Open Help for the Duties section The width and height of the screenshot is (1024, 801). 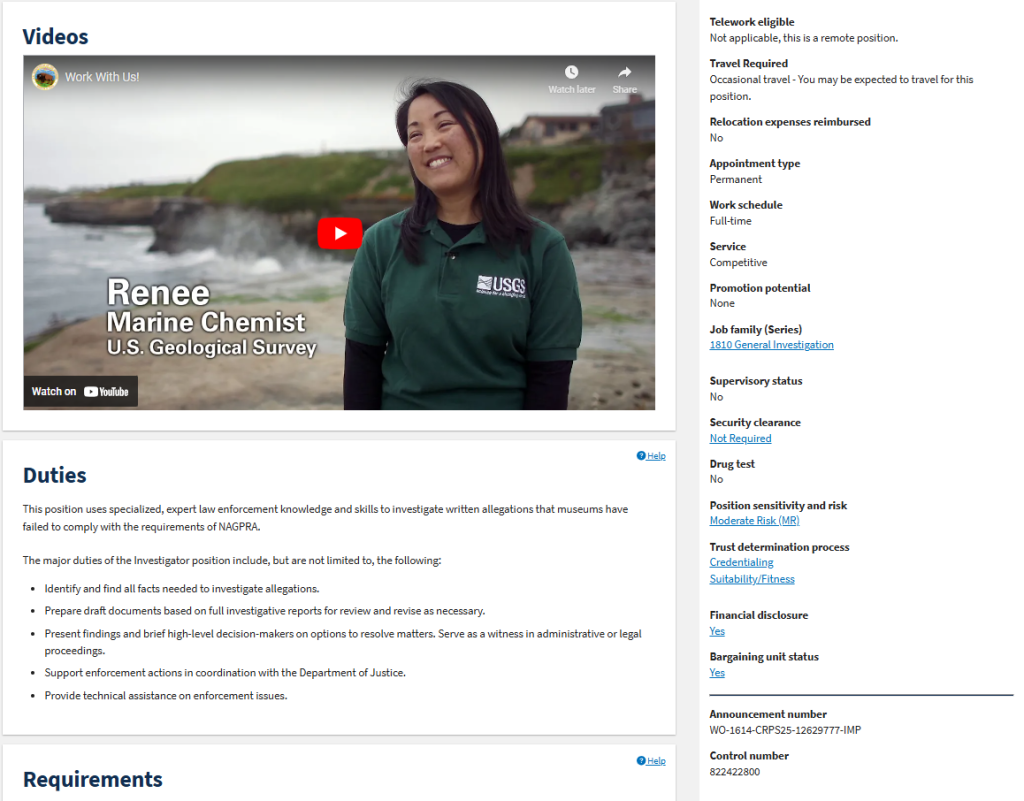click(651, 456)
